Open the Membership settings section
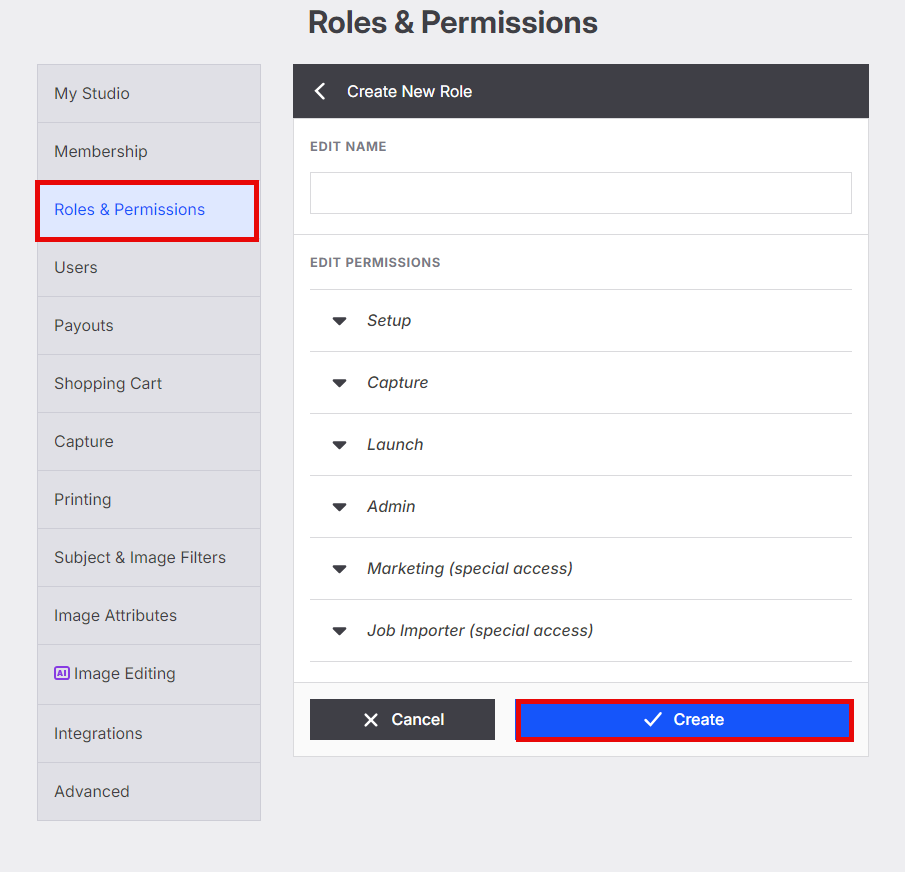The image size is (905, 872). click(149, 151)
